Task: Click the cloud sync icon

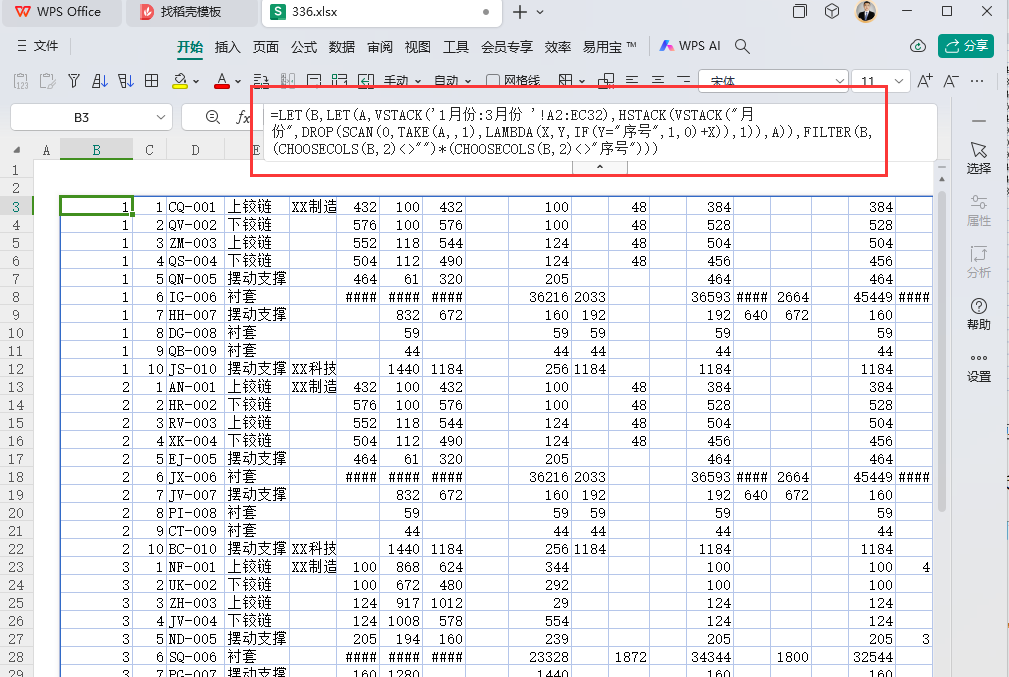Action: pos(918,46)
